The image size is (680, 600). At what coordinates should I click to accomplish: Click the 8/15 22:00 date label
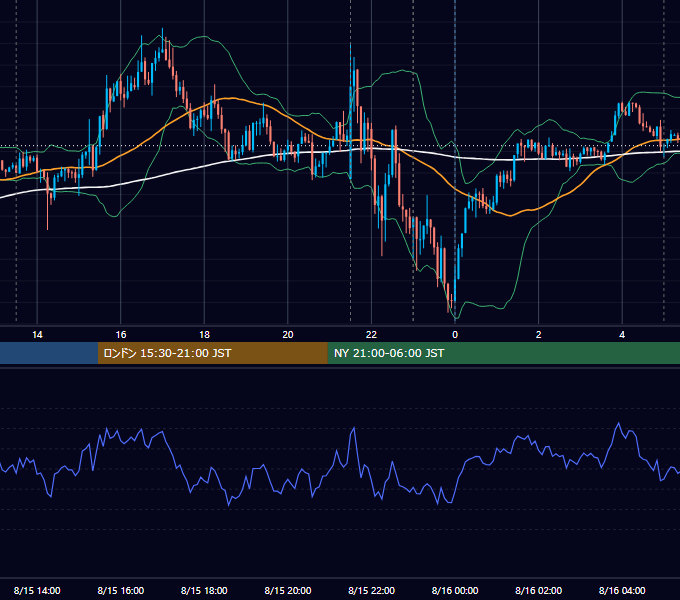tap(371, 590)
